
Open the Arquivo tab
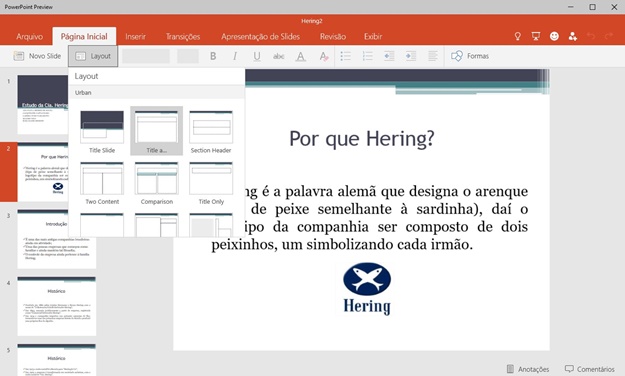point(29,37)
